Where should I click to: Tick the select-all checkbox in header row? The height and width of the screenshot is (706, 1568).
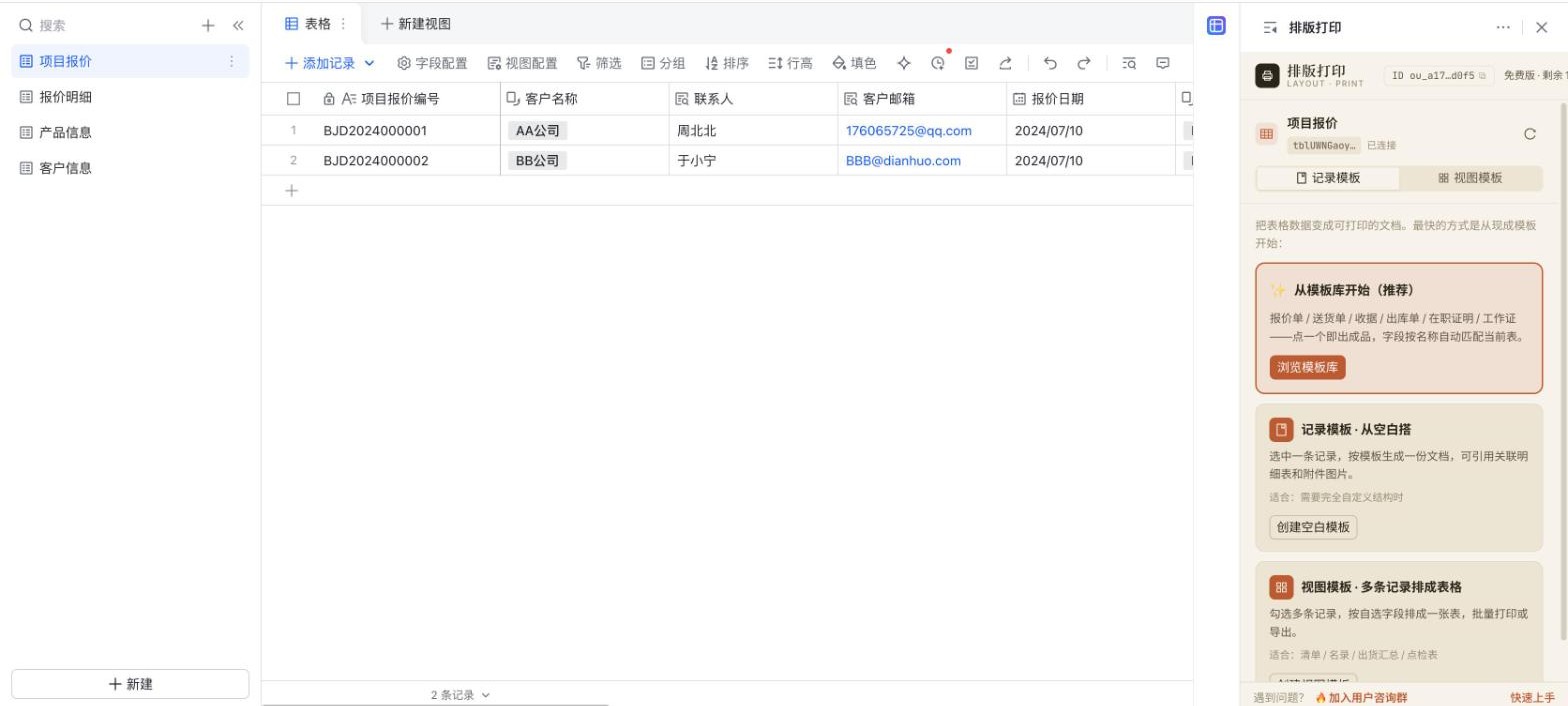pos(293,99)
